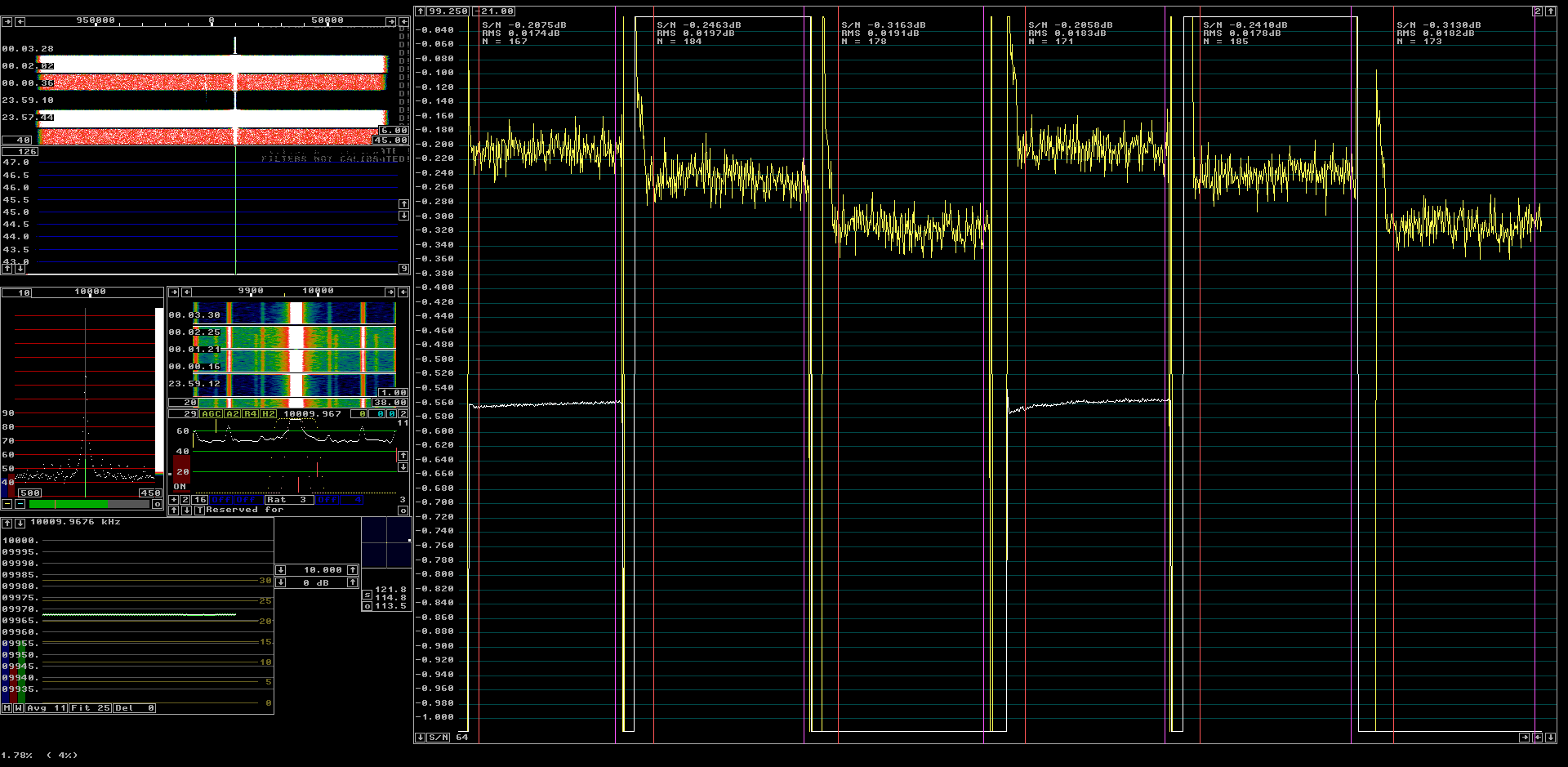Image resolution: width=1568 pixels, height=767 pixels.
Task: Select the 10 box atop high-resolution graph
Action: pos(17,292)
